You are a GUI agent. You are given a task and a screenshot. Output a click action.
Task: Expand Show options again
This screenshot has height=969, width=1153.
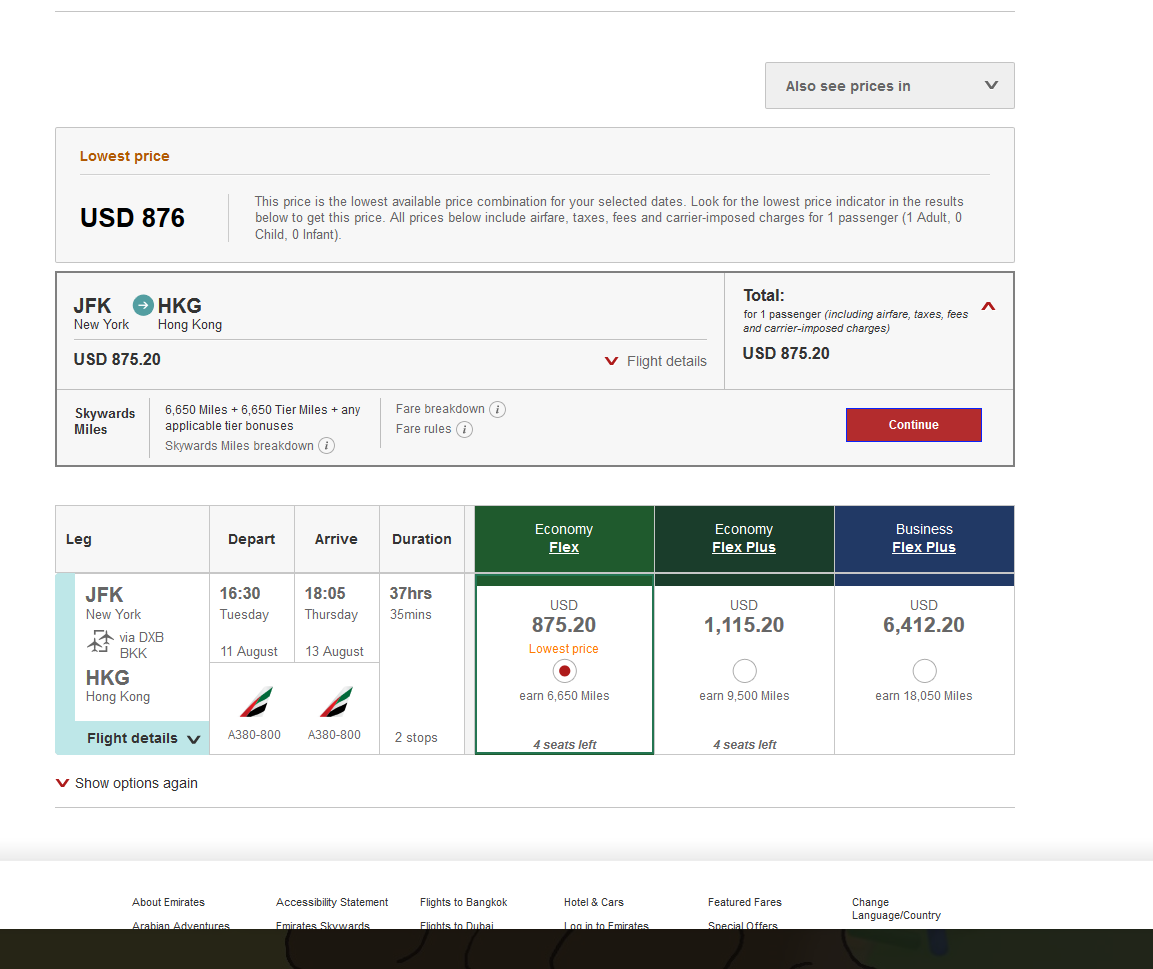[126, 783]
